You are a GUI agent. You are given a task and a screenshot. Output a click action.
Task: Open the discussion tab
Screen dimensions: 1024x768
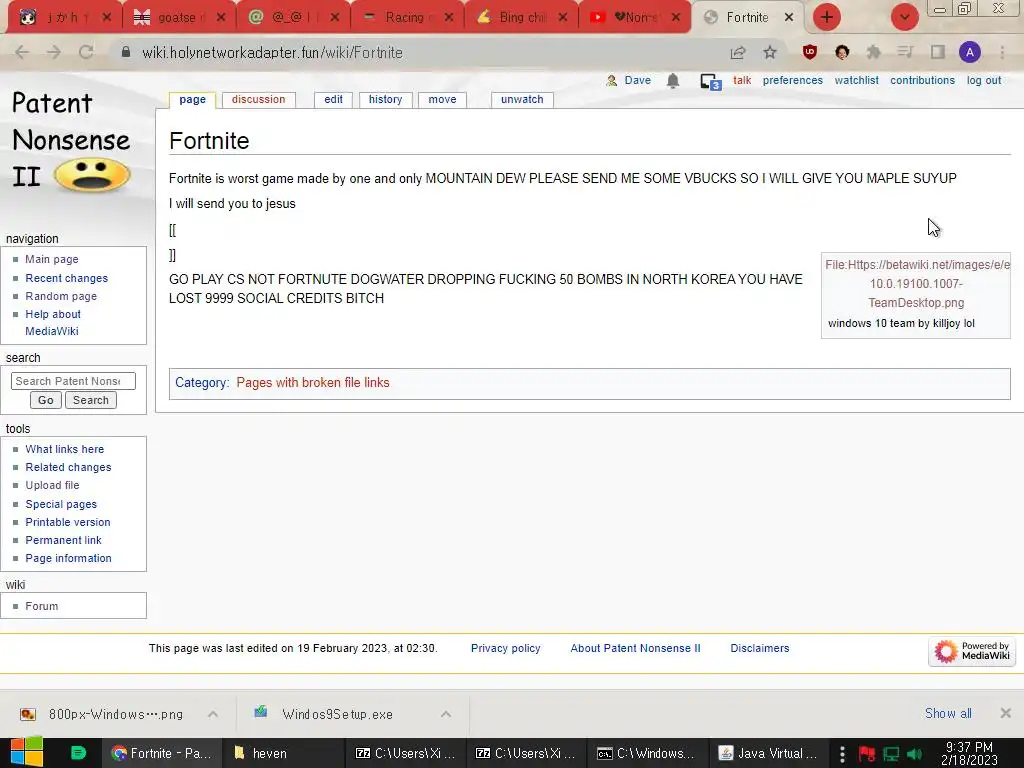[259, 99]
